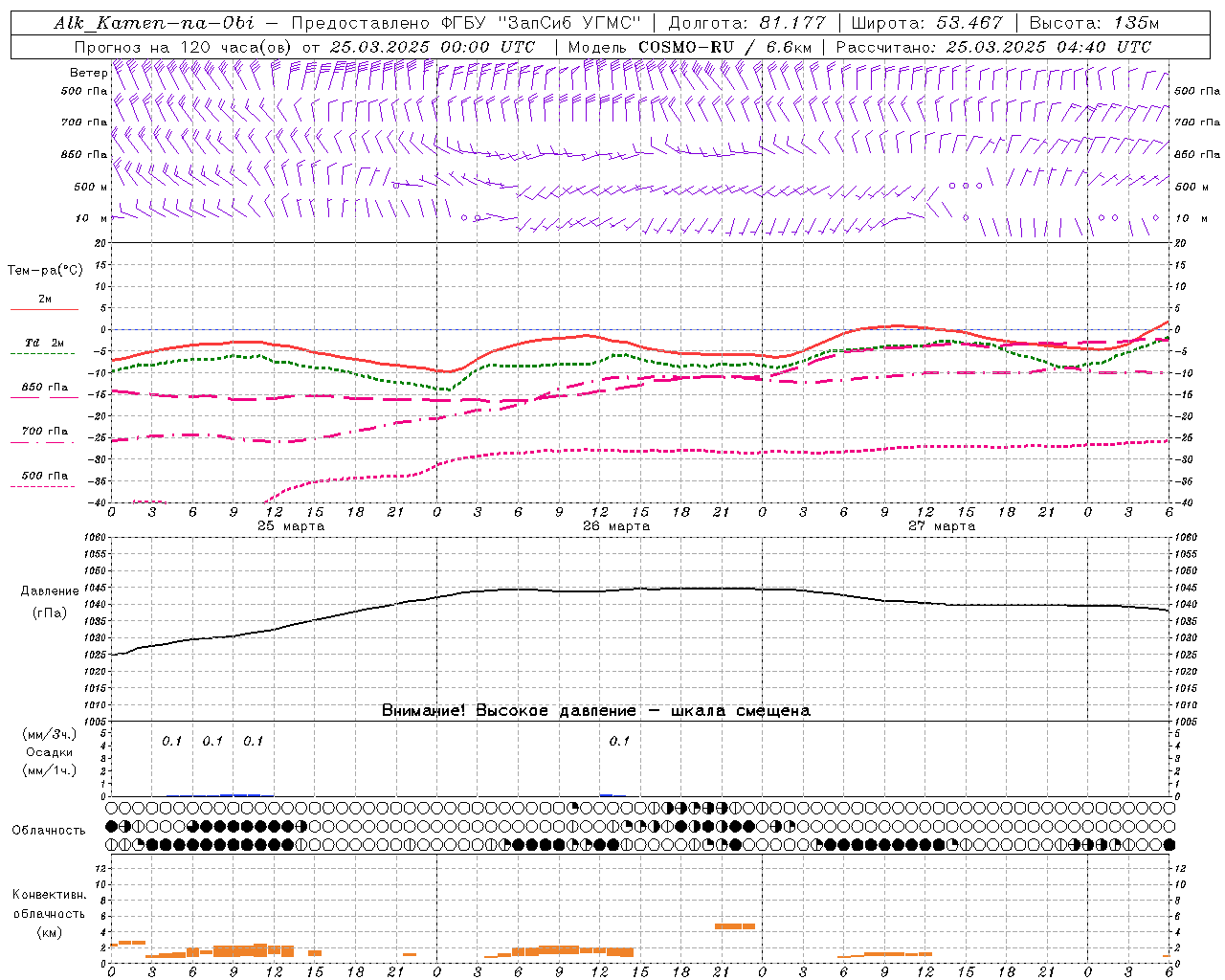Viewport: 1225px width, 980px height.
Task: Click the (мм/1ч.) precipitation unit label
Action: (x=48, y=770)
